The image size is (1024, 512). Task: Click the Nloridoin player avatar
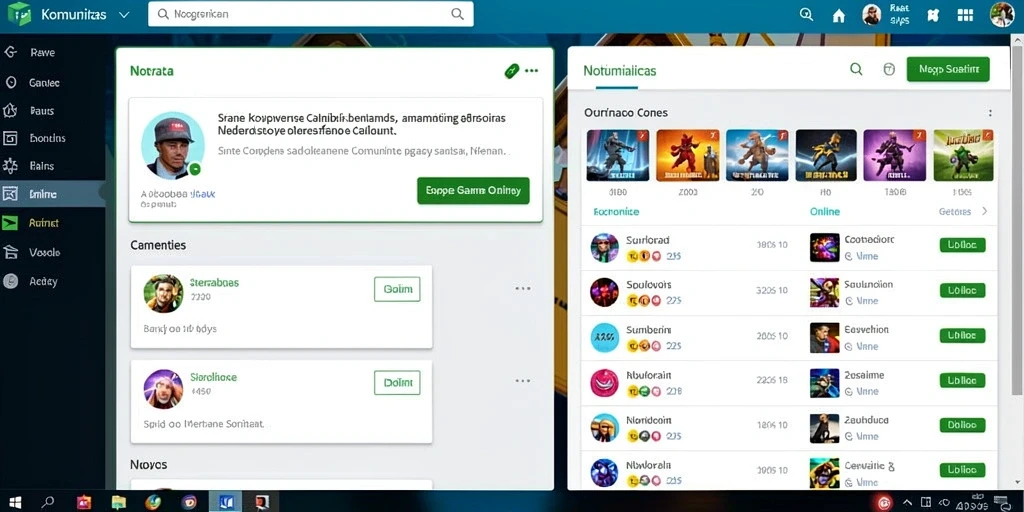pos(604,428)
